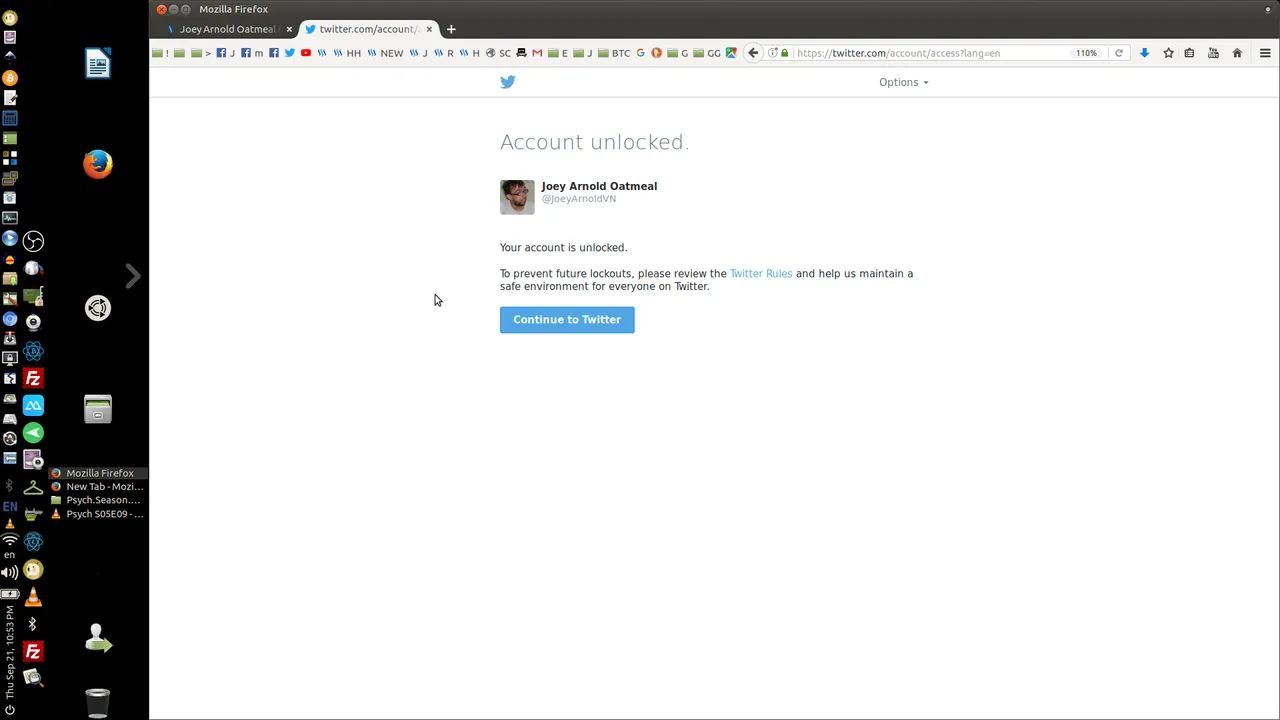1280x720 pixels.
Task: Open the HH Steemit bookmark
Action: 347,53
